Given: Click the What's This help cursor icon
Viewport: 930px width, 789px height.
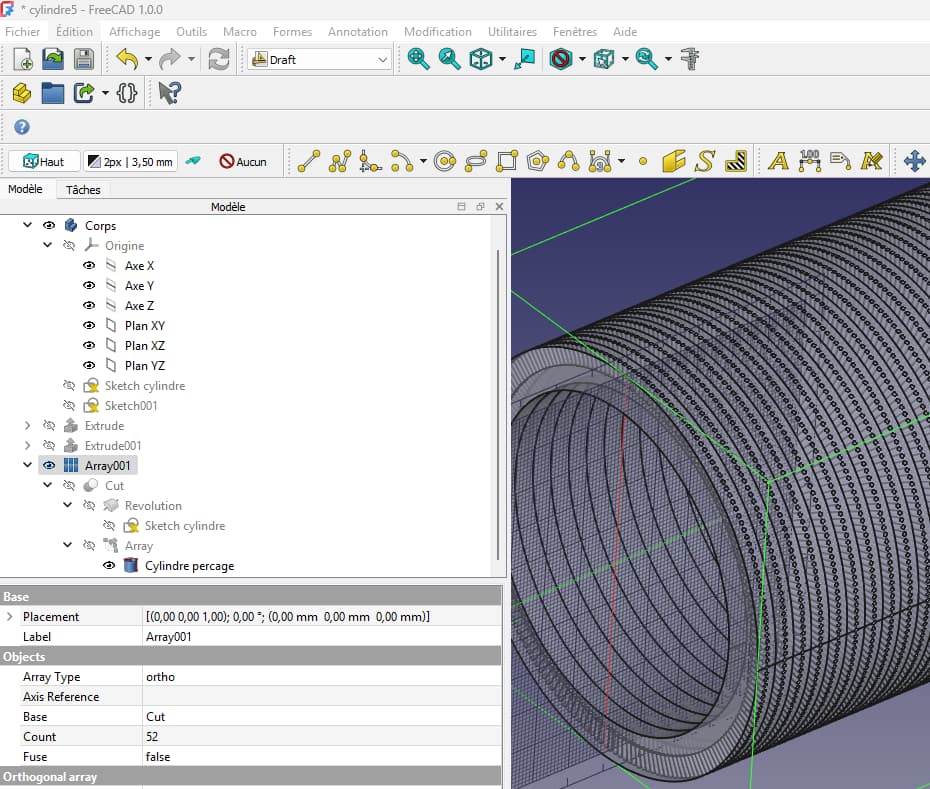Looking at the screenshot, I should 169,93.
